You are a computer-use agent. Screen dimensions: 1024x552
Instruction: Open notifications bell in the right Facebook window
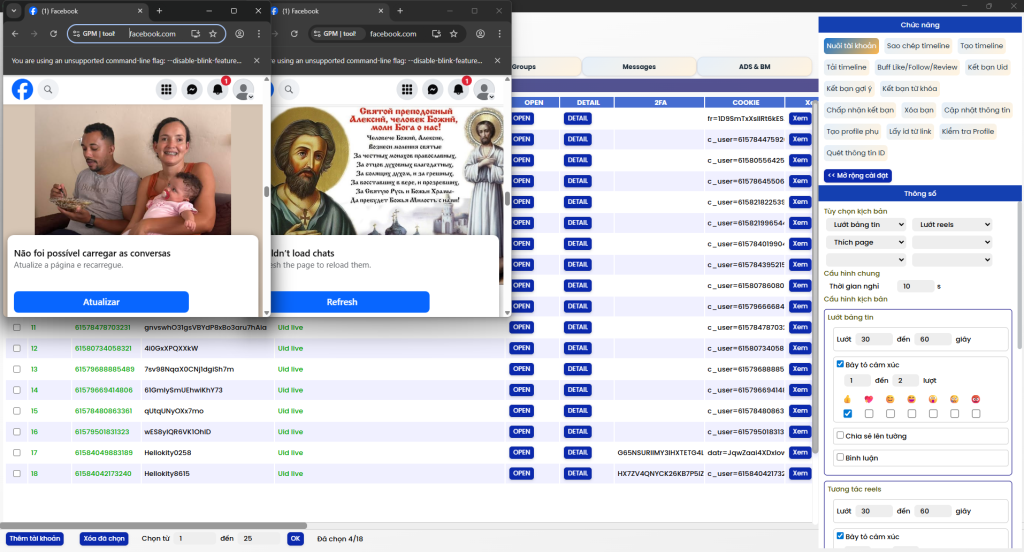tap(459, 90)
